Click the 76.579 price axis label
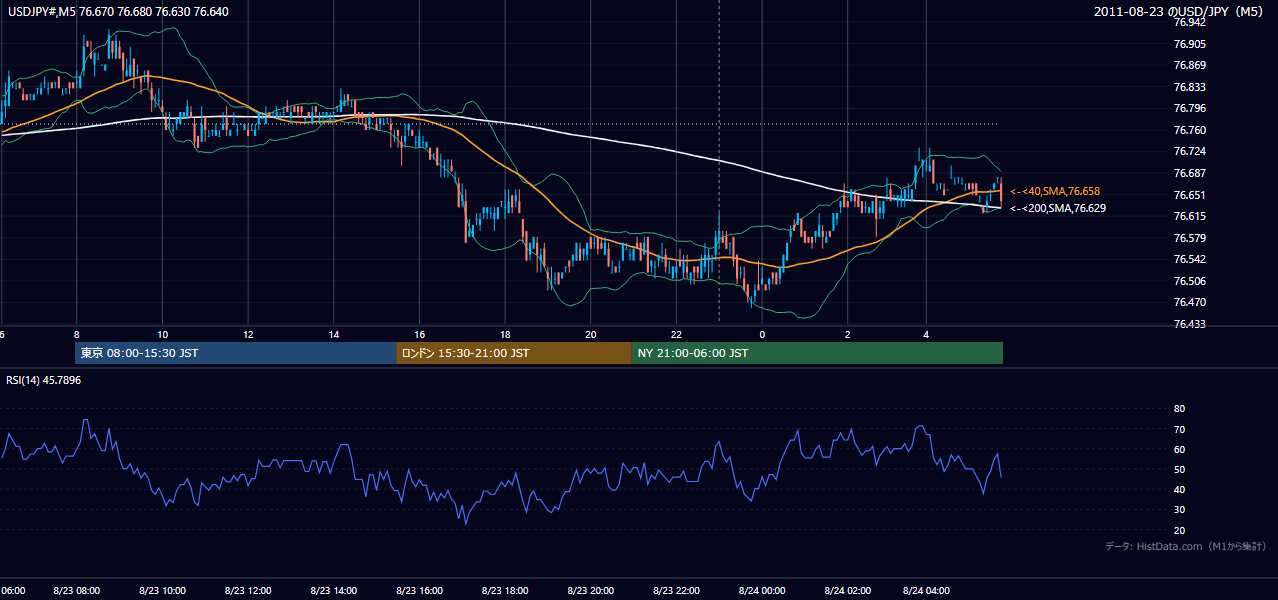Image resolution: width=1278 pixels, height=600 pixels. 1190,238
